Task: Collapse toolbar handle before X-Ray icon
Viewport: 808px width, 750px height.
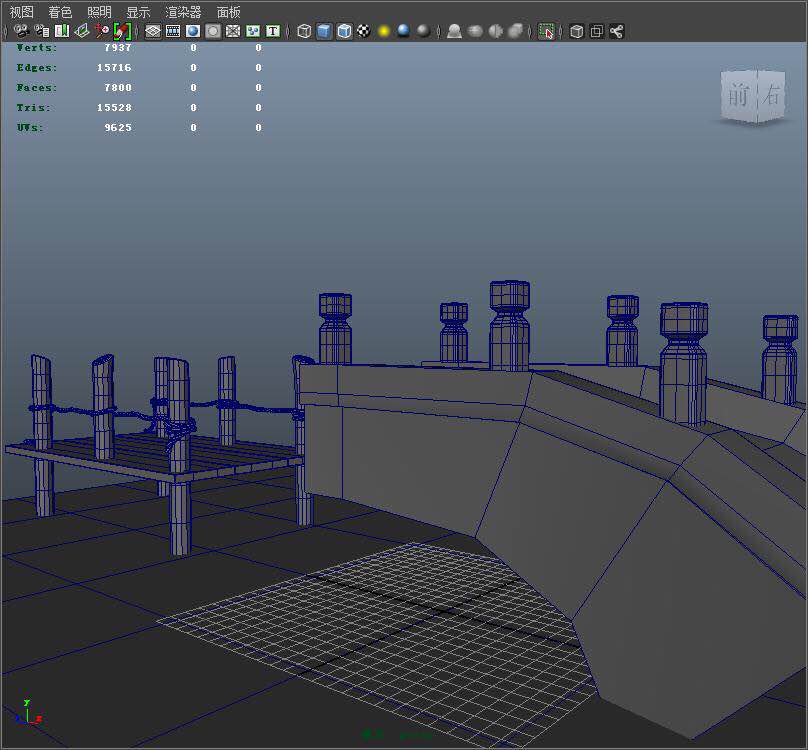Action: pos(561,31)
